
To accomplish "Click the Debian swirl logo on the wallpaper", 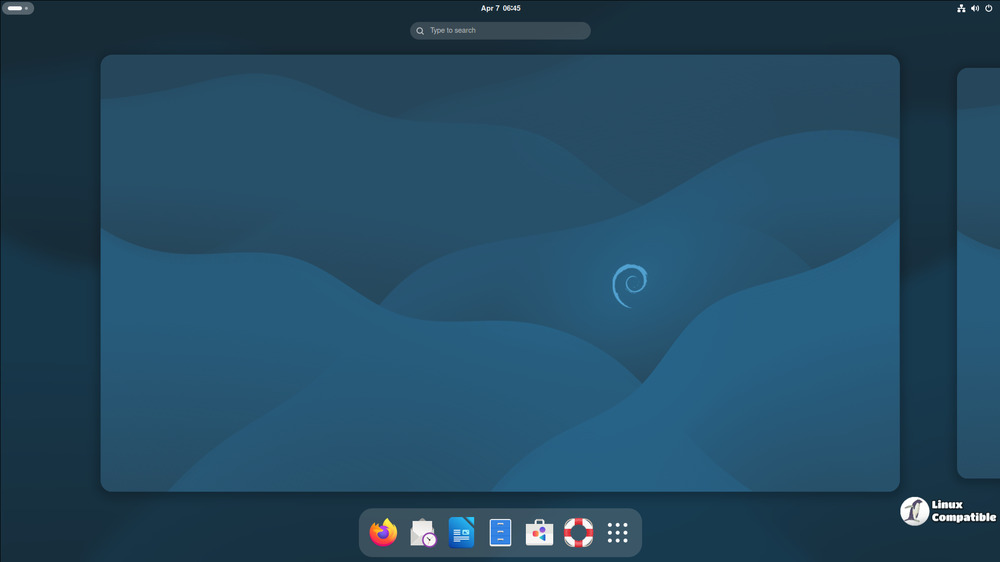I will [x=629, y=285].
